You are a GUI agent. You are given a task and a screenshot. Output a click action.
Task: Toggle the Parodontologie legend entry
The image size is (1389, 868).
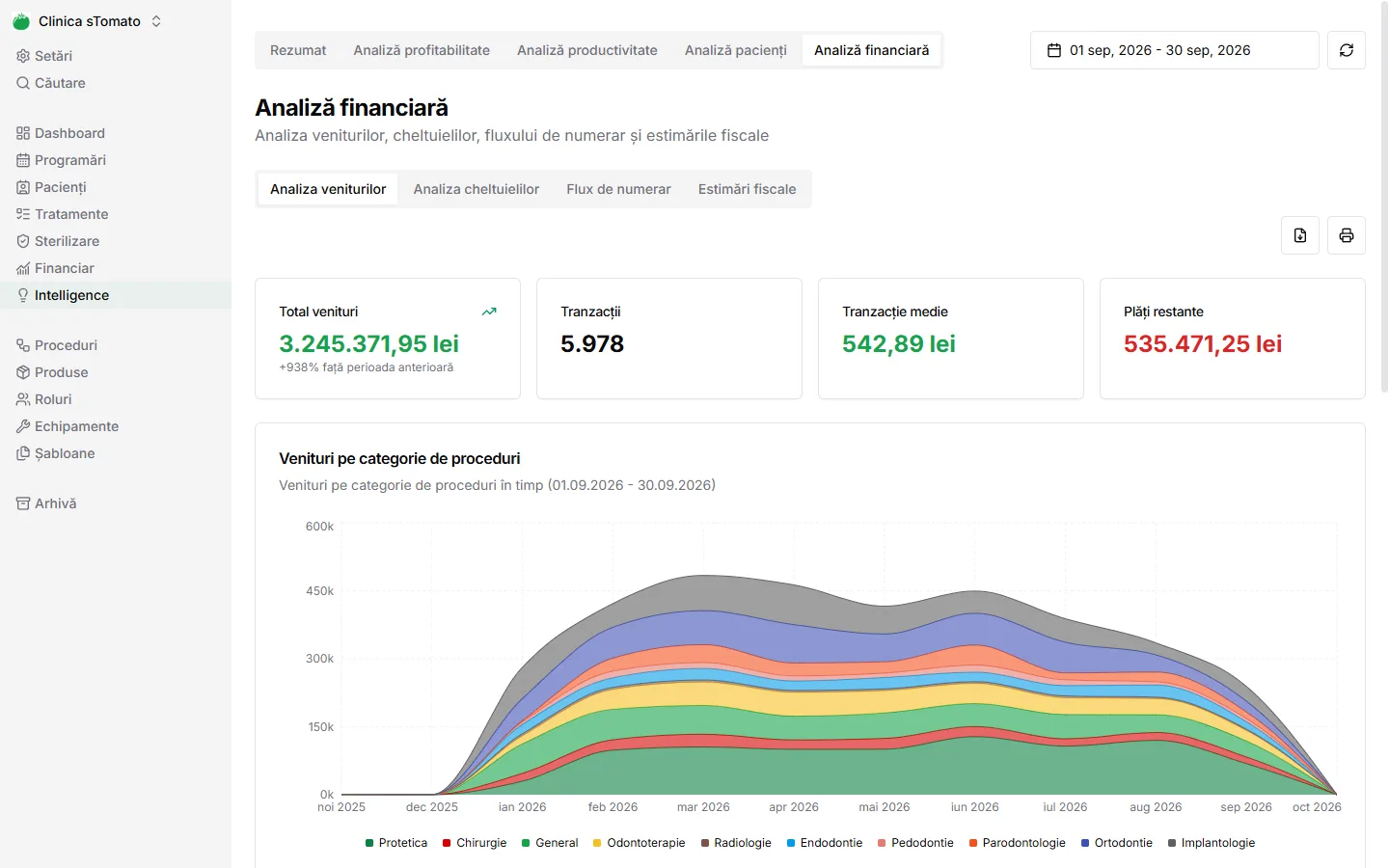1018,843
